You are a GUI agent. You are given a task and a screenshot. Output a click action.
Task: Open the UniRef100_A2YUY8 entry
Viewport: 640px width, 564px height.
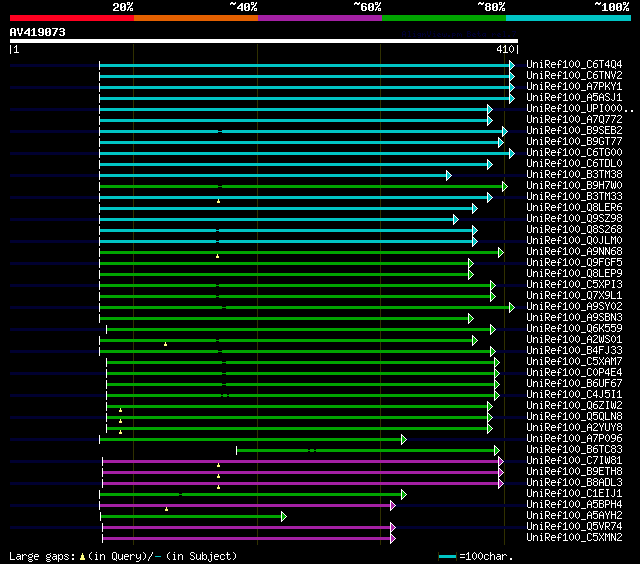click(574, 428)
